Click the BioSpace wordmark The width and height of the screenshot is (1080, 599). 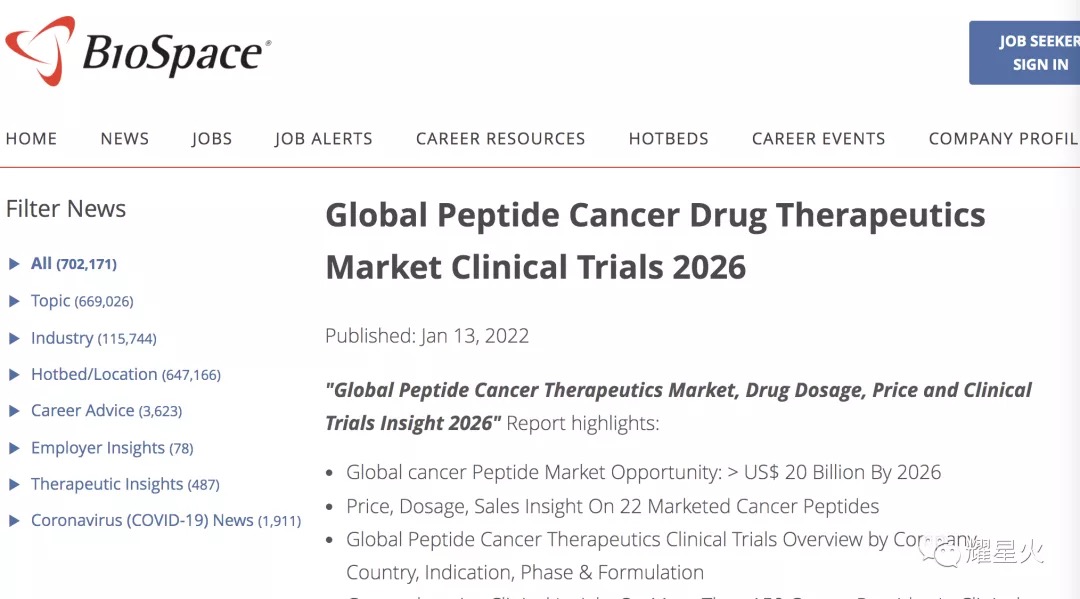click(x=176, y=54)
